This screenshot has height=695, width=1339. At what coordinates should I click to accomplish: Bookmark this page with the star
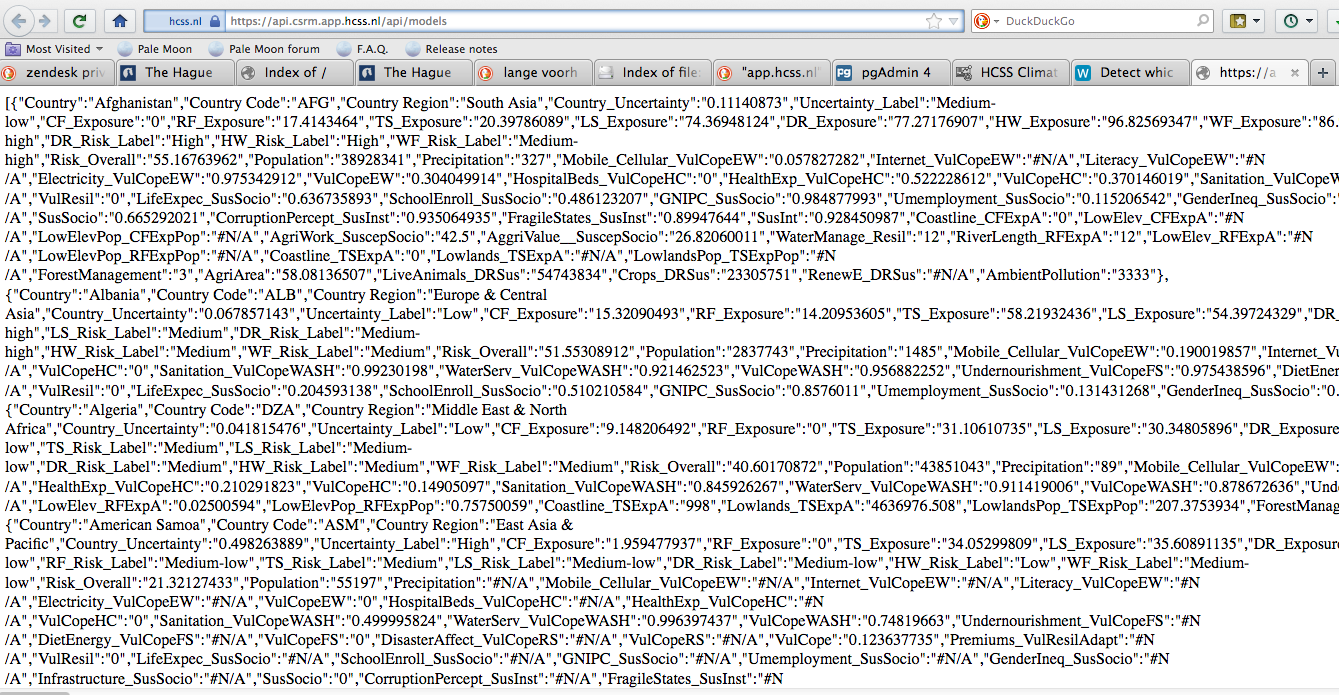933,21
